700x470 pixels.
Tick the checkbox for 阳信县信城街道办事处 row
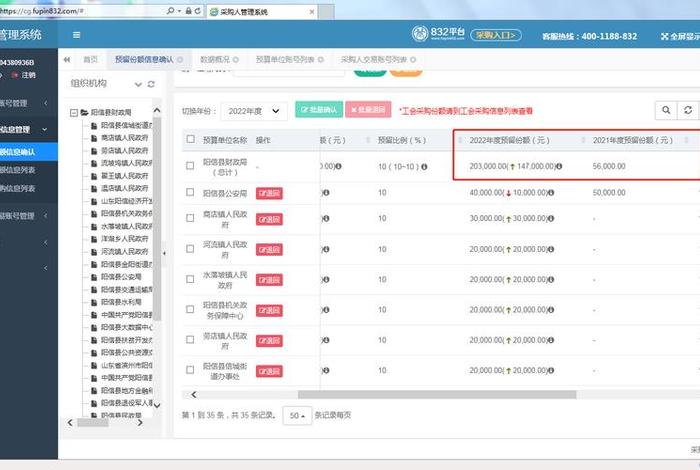[190, 370]
